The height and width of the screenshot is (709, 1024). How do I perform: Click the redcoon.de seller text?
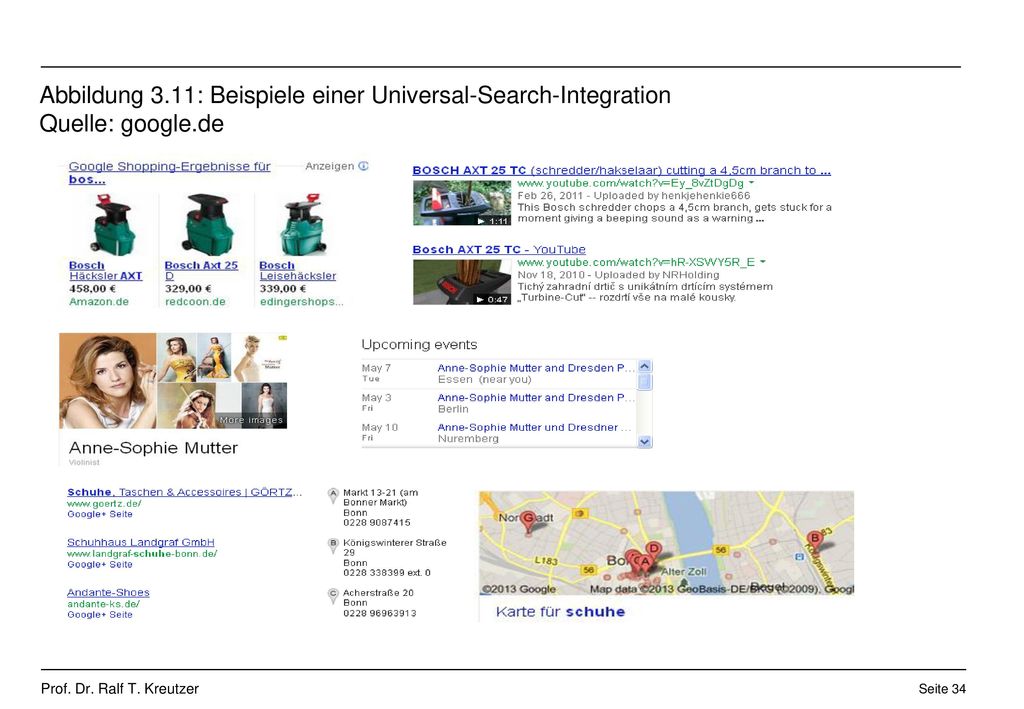[x=195, y=302]
